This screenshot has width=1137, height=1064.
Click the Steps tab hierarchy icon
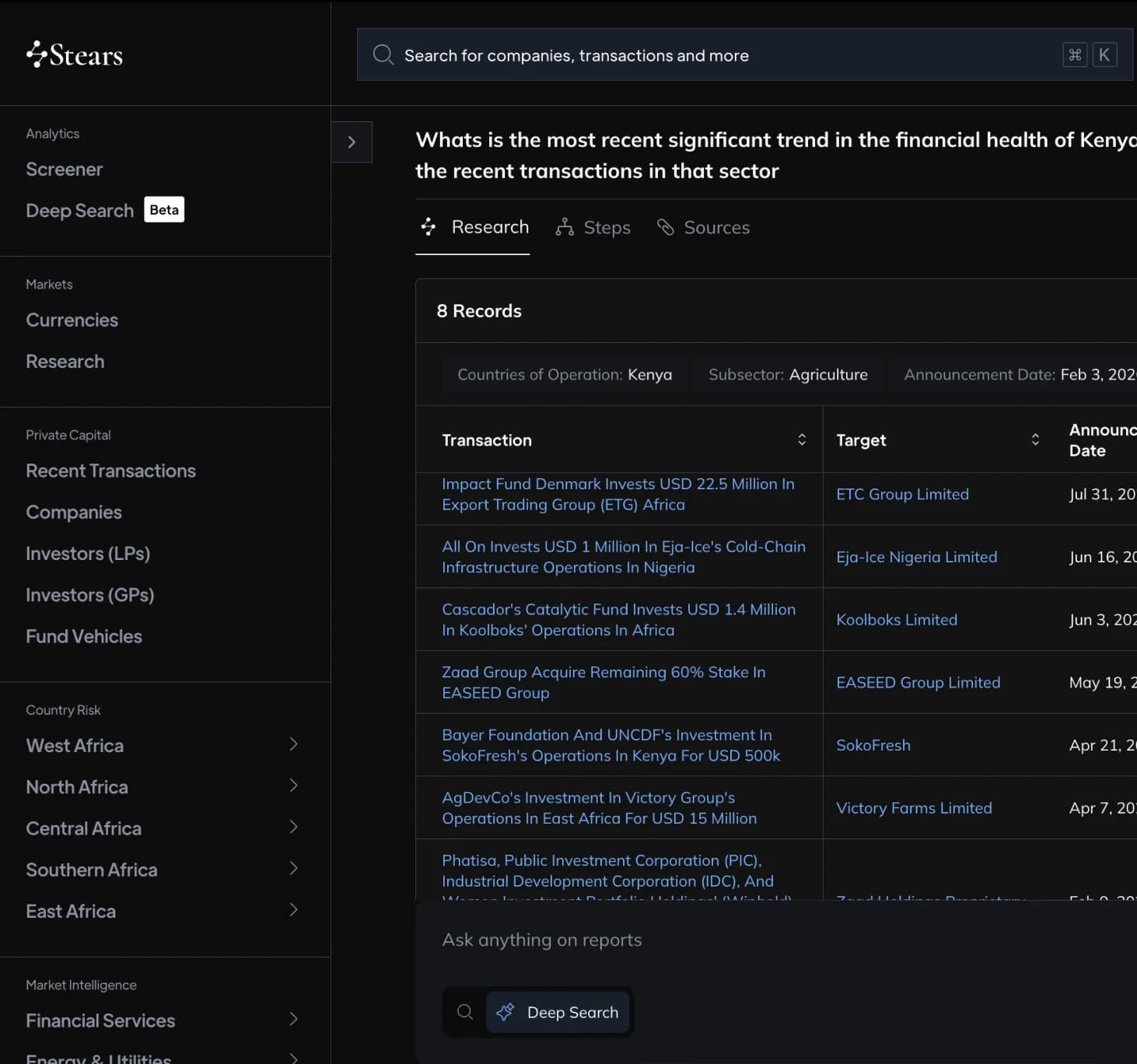[x=565, y=227]
